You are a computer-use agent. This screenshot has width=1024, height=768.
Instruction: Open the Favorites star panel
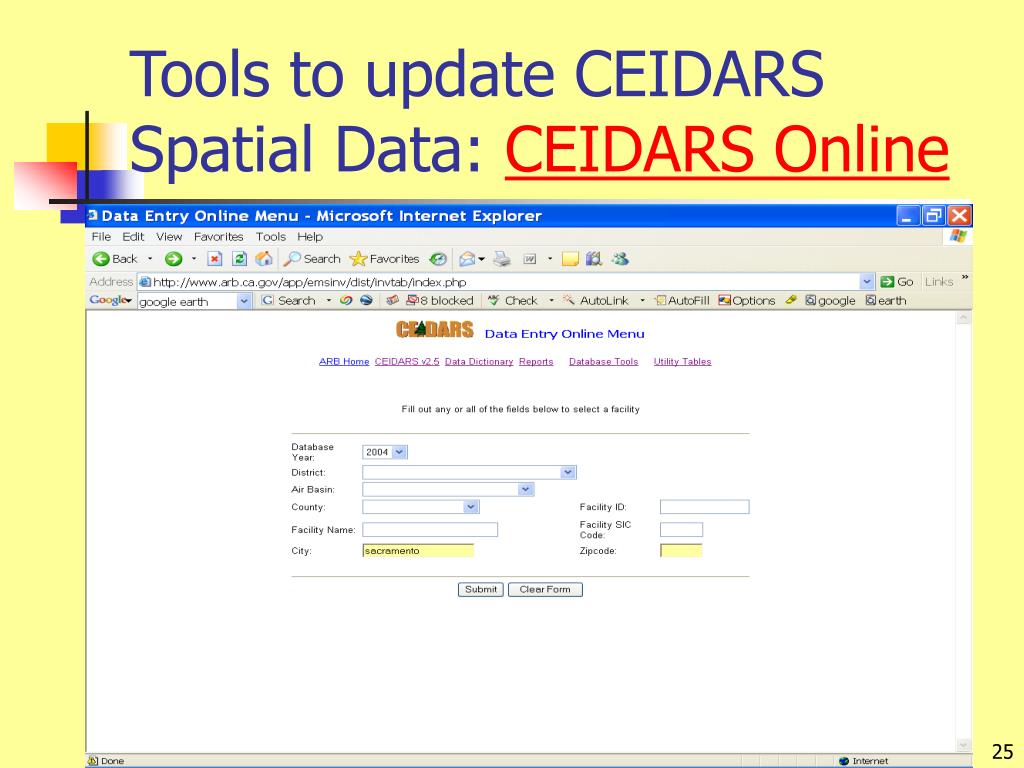tap(385, 259)
